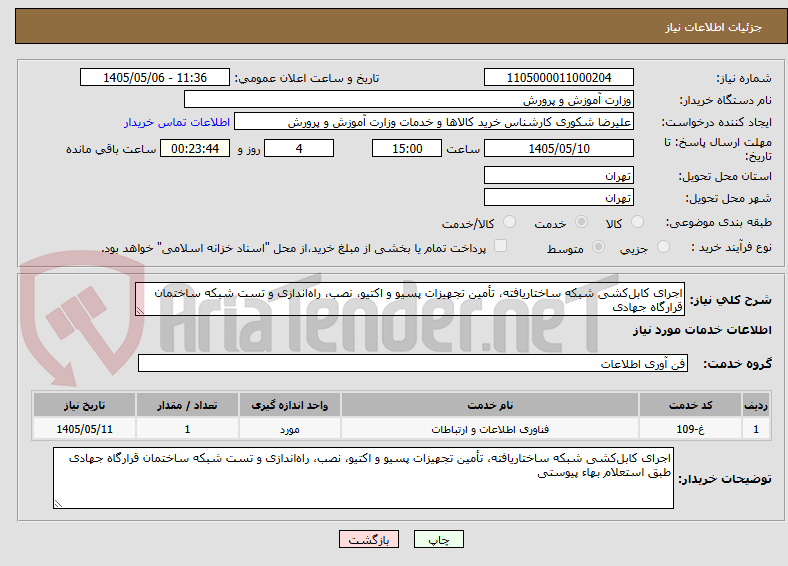Select the جزیی purchase type radio
The height and width of the screenshot is (566, 788).
point(663,246)
